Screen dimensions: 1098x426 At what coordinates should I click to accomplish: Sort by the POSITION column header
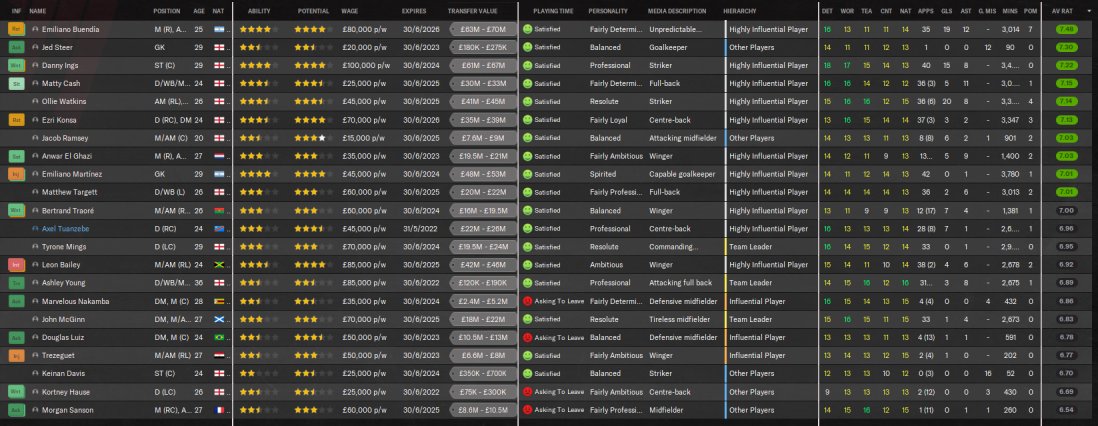[167, 11]
